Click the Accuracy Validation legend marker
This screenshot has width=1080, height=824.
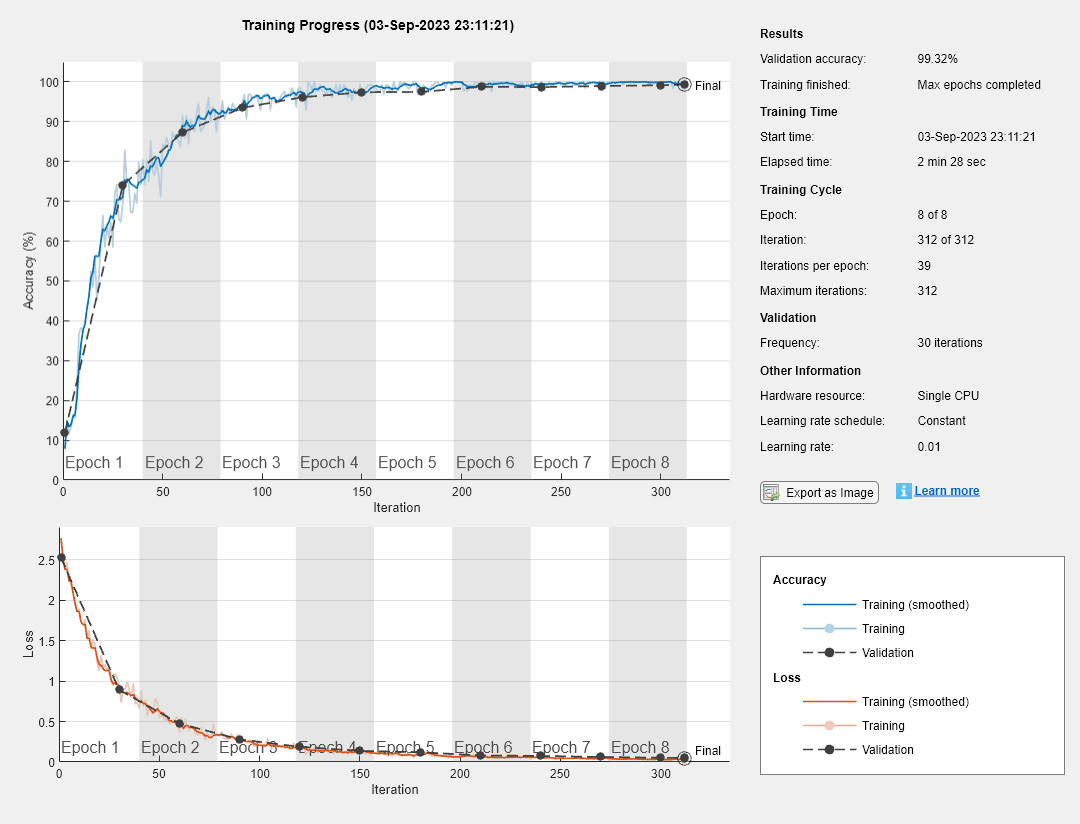829,653
